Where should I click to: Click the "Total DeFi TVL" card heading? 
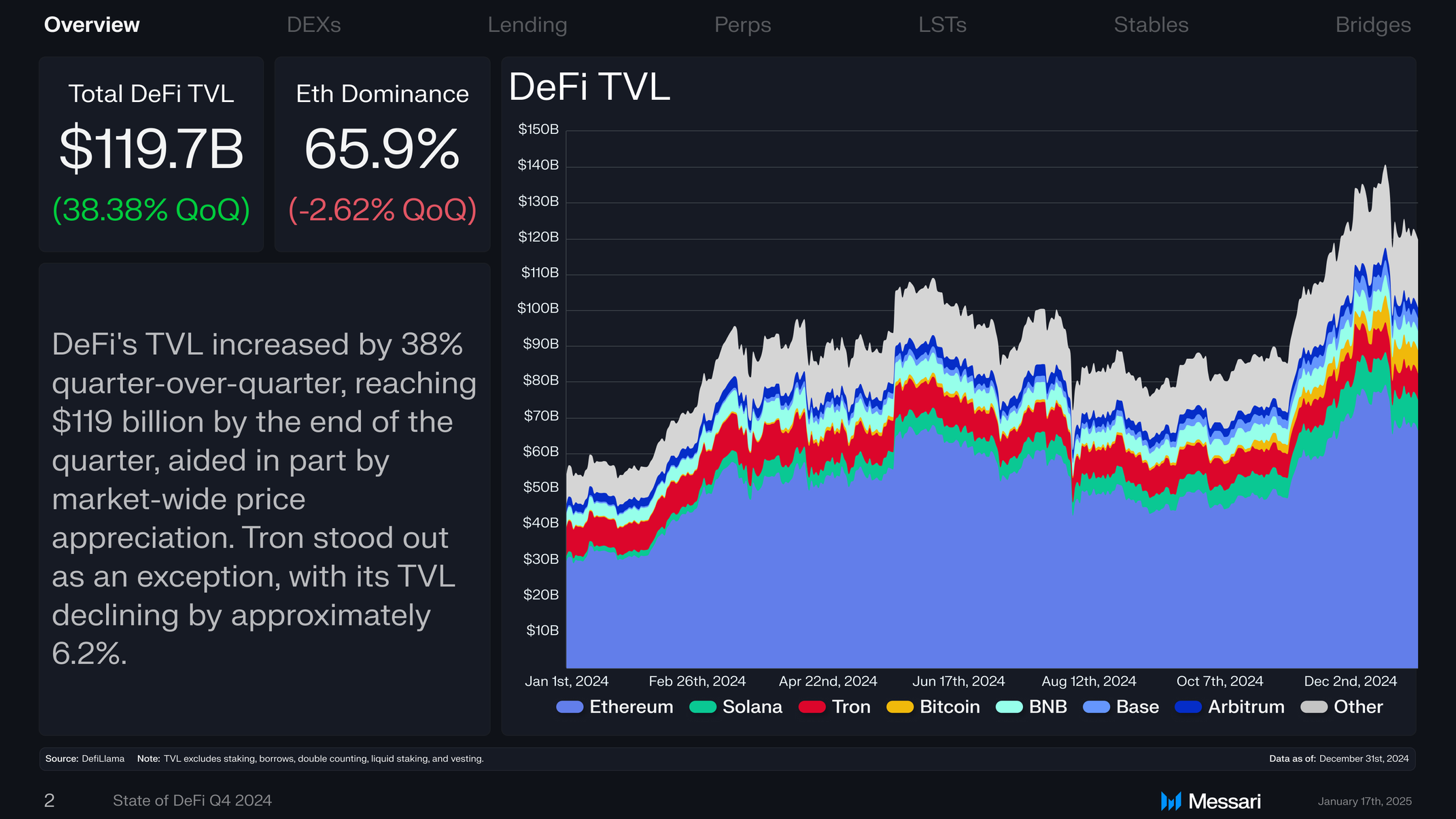pyautogui.click(x=151, y=94)
